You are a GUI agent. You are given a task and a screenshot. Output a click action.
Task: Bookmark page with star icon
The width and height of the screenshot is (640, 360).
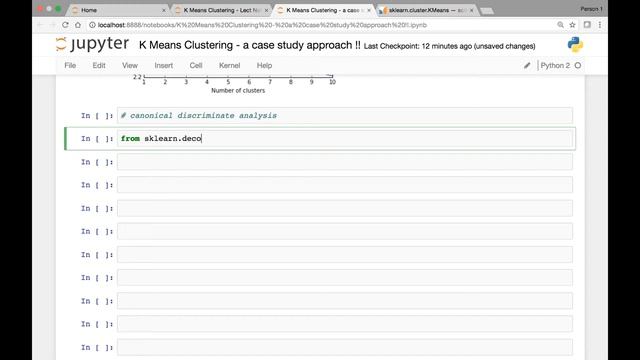[x=572, y=25]
